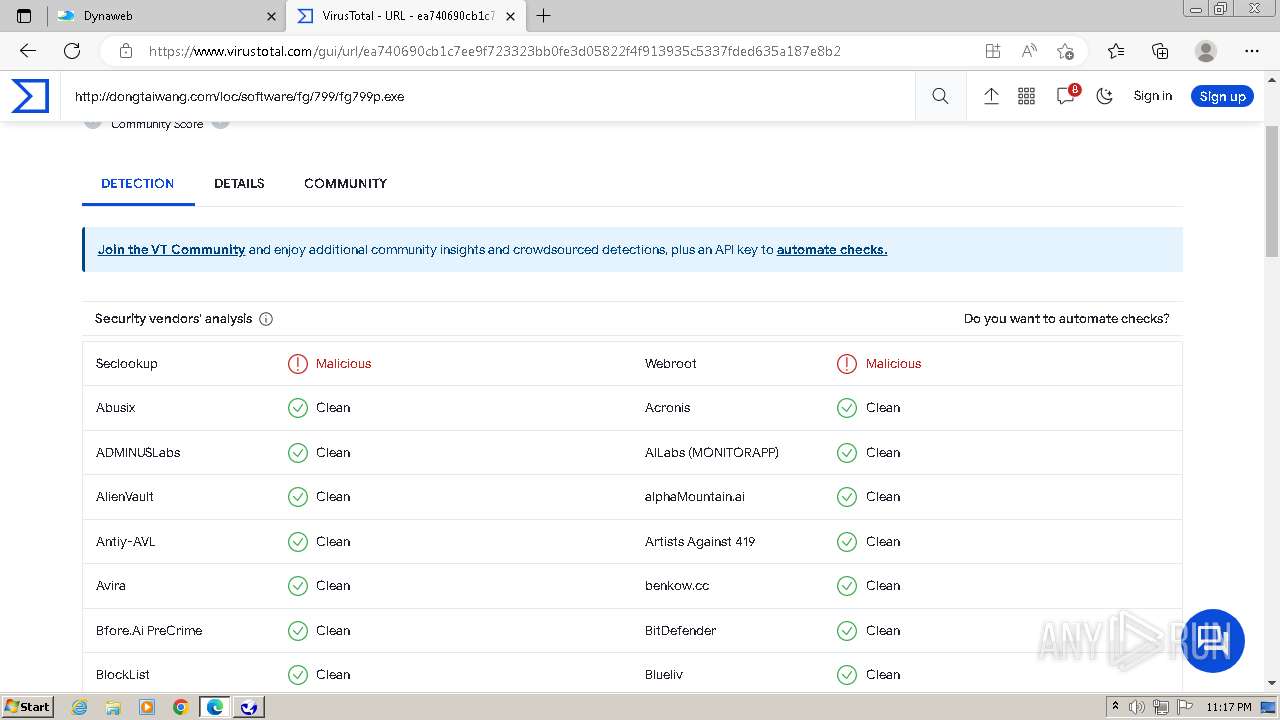1280x720 pixels.
Task: Click the taskbar clock 11:17 PM
Action: [1229, 707]
